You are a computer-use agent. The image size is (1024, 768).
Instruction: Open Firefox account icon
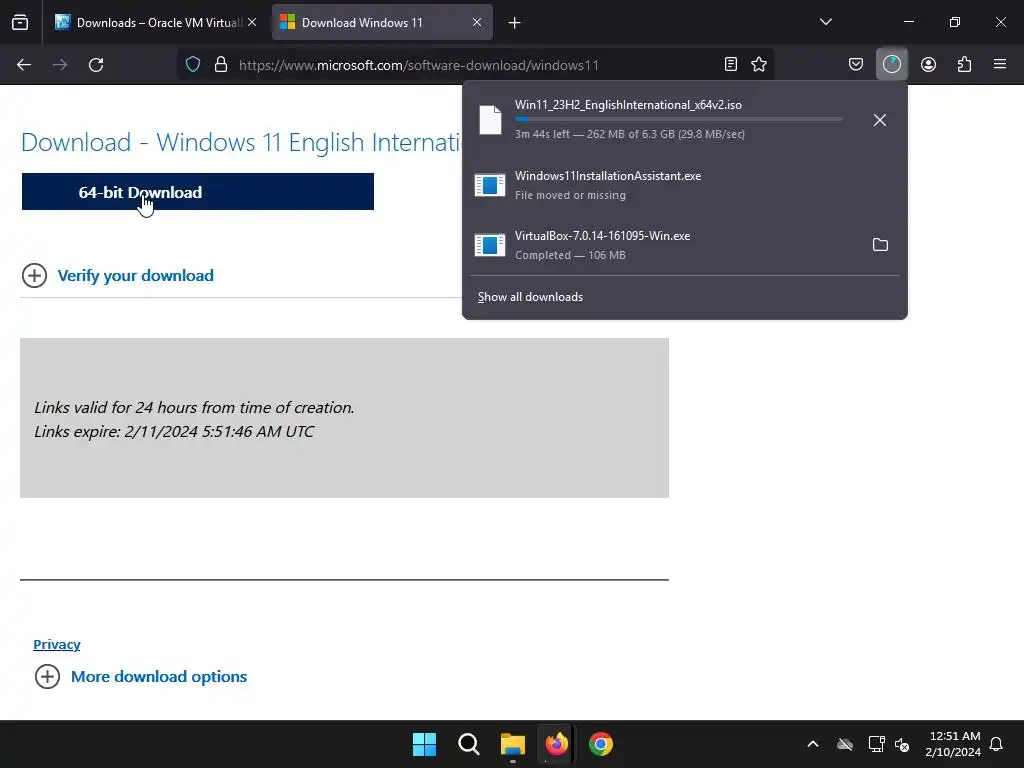pos(928,65)
